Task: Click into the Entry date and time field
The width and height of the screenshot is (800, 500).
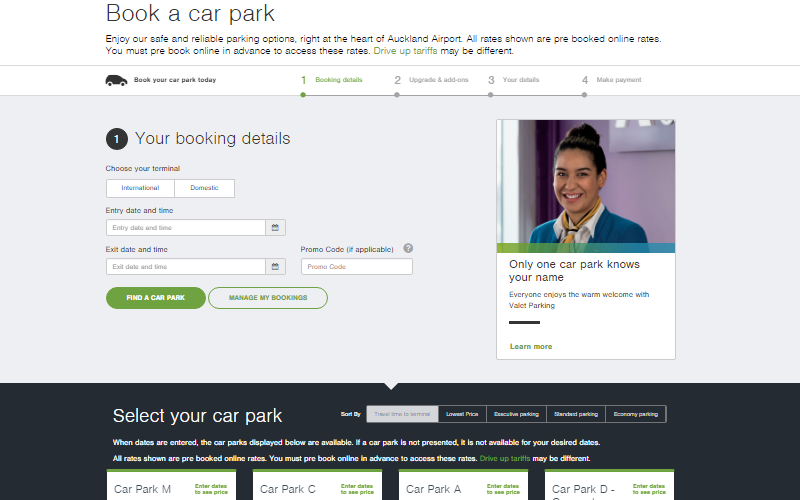Action: click(x=185, y=228)
